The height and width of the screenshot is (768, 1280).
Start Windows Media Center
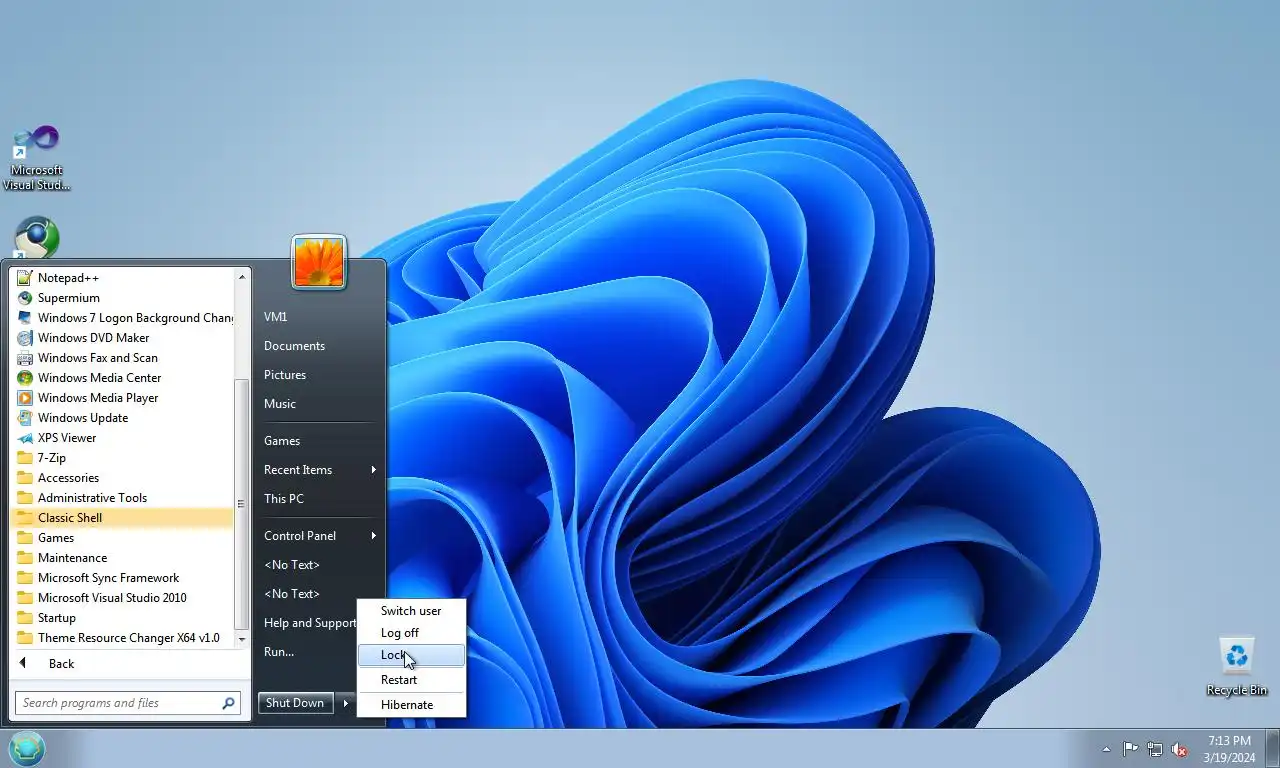click(122, 377)
